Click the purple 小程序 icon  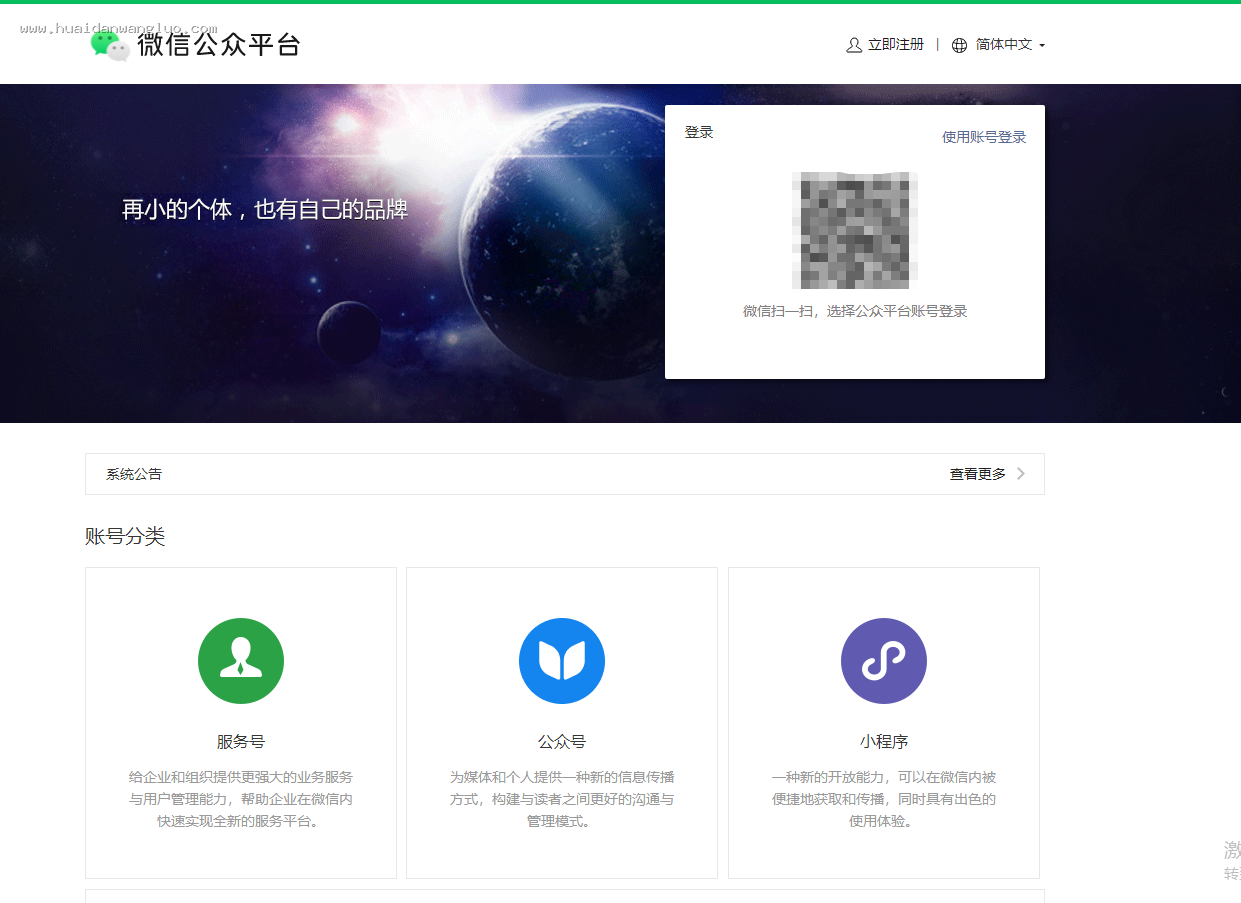click(x=884, y=661)
